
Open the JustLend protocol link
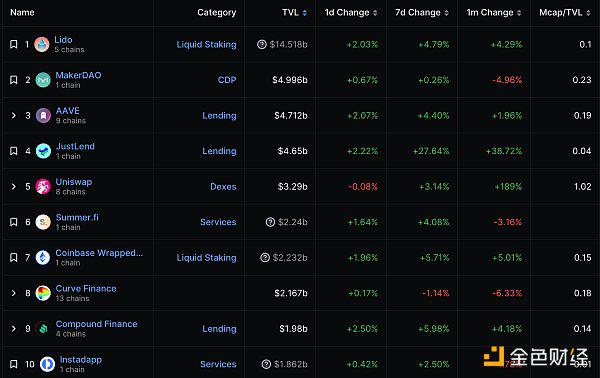pos(75,146)
